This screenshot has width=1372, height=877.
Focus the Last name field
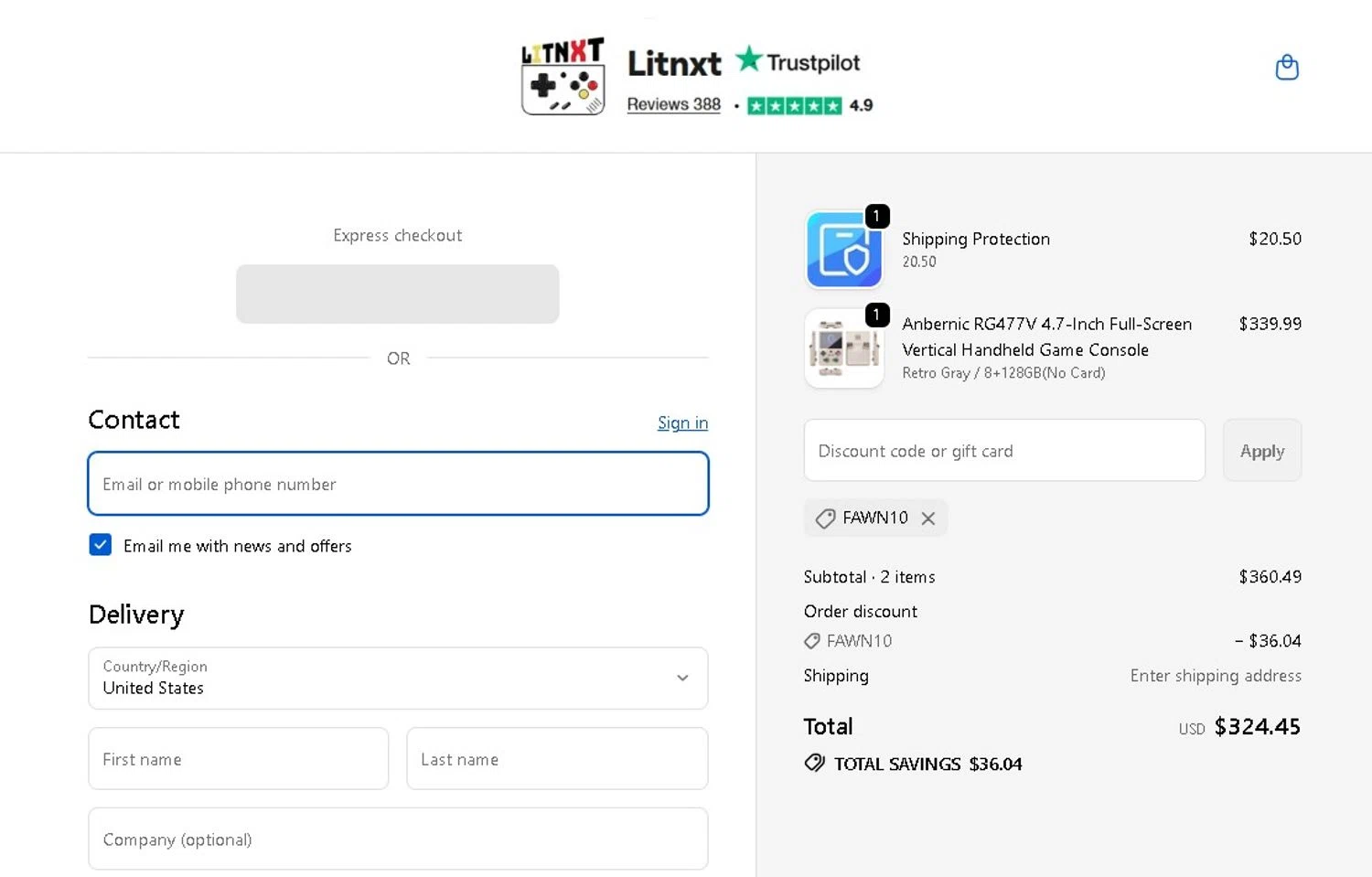pyautogui.click(x=557, y=758)
